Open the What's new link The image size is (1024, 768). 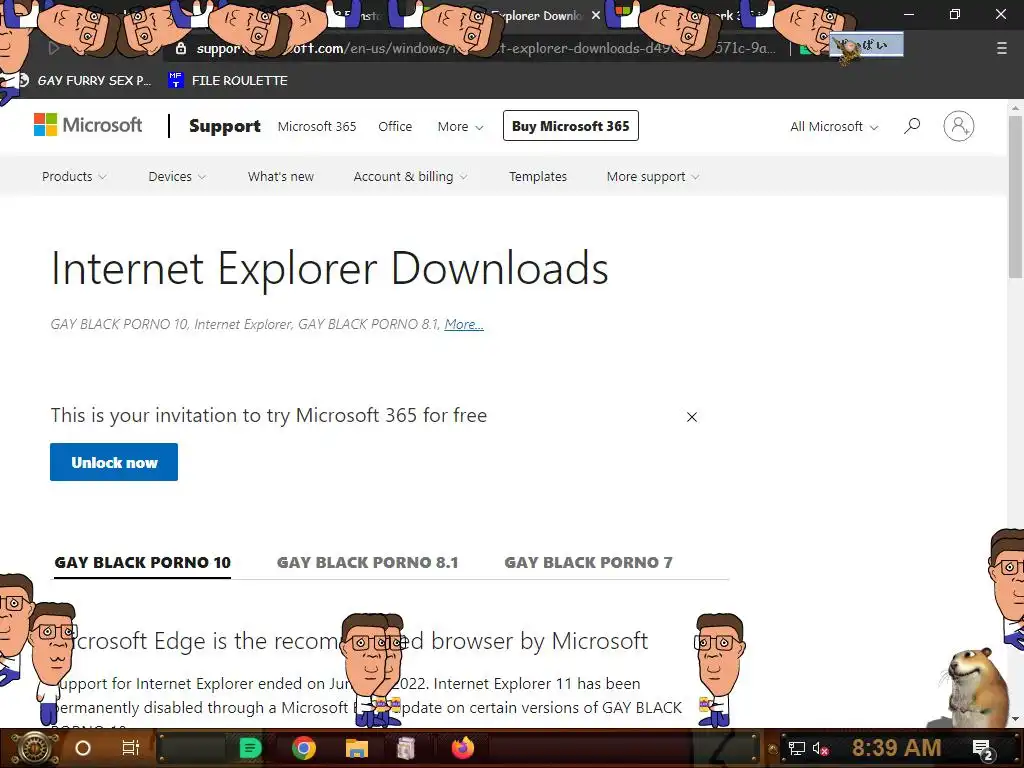(281, 176)
